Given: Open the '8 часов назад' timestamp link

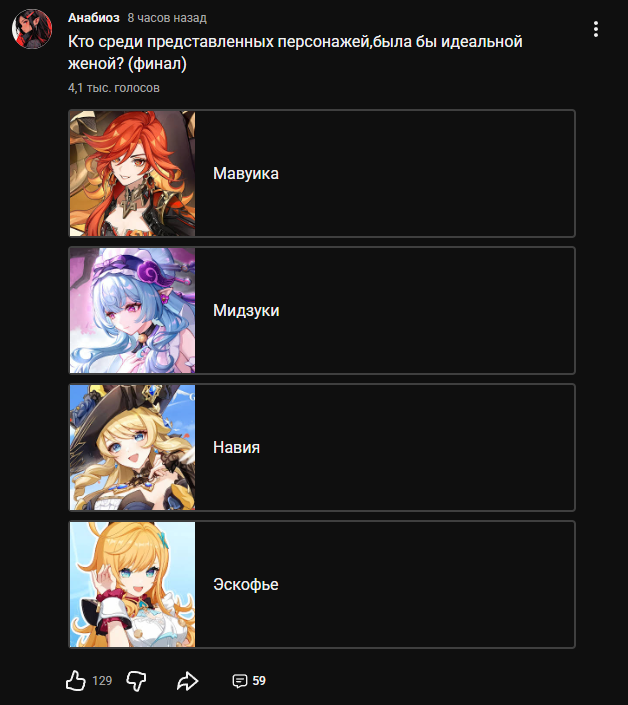Looking at the screenshot, I should 167,18.
